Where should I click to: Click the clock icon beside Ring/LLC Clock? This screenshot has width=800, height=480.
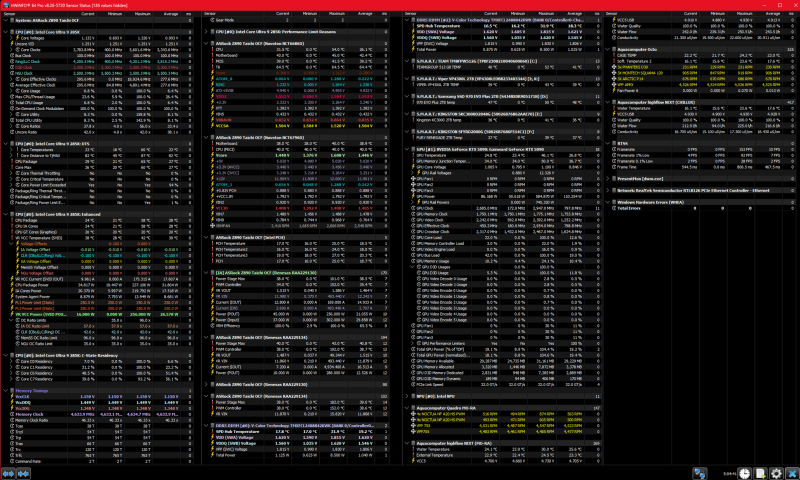click(x=12, y=61)
